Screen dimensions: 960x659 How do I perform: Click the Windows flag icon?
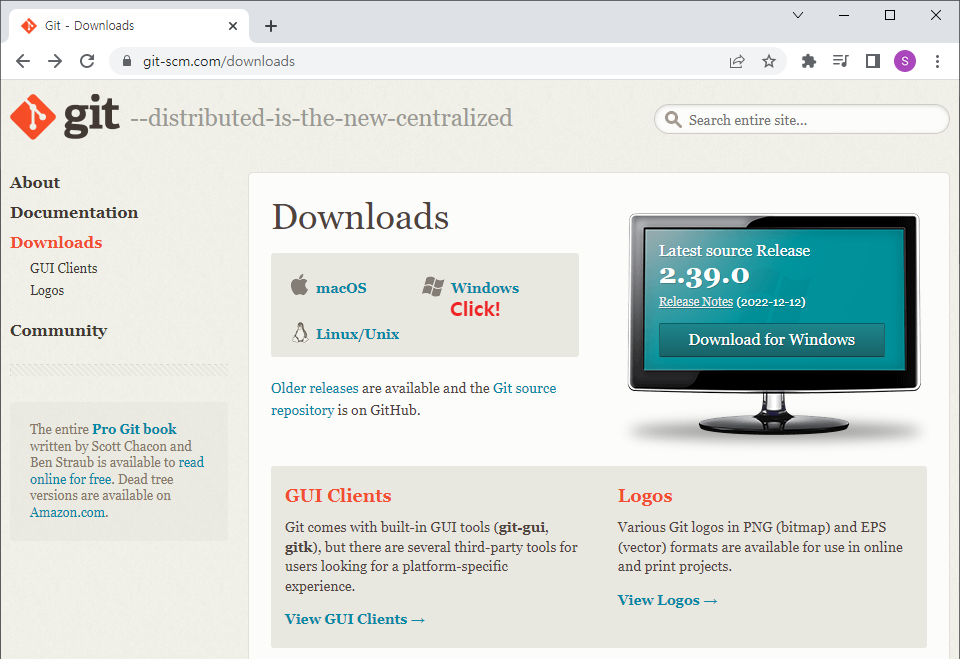pos(433,286)
